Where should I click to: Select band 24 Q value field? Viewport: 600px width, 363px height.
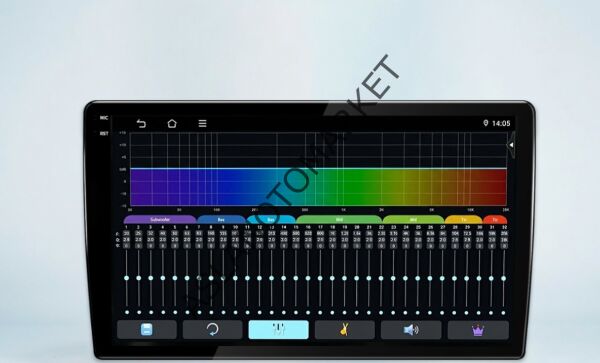point(406,239)
